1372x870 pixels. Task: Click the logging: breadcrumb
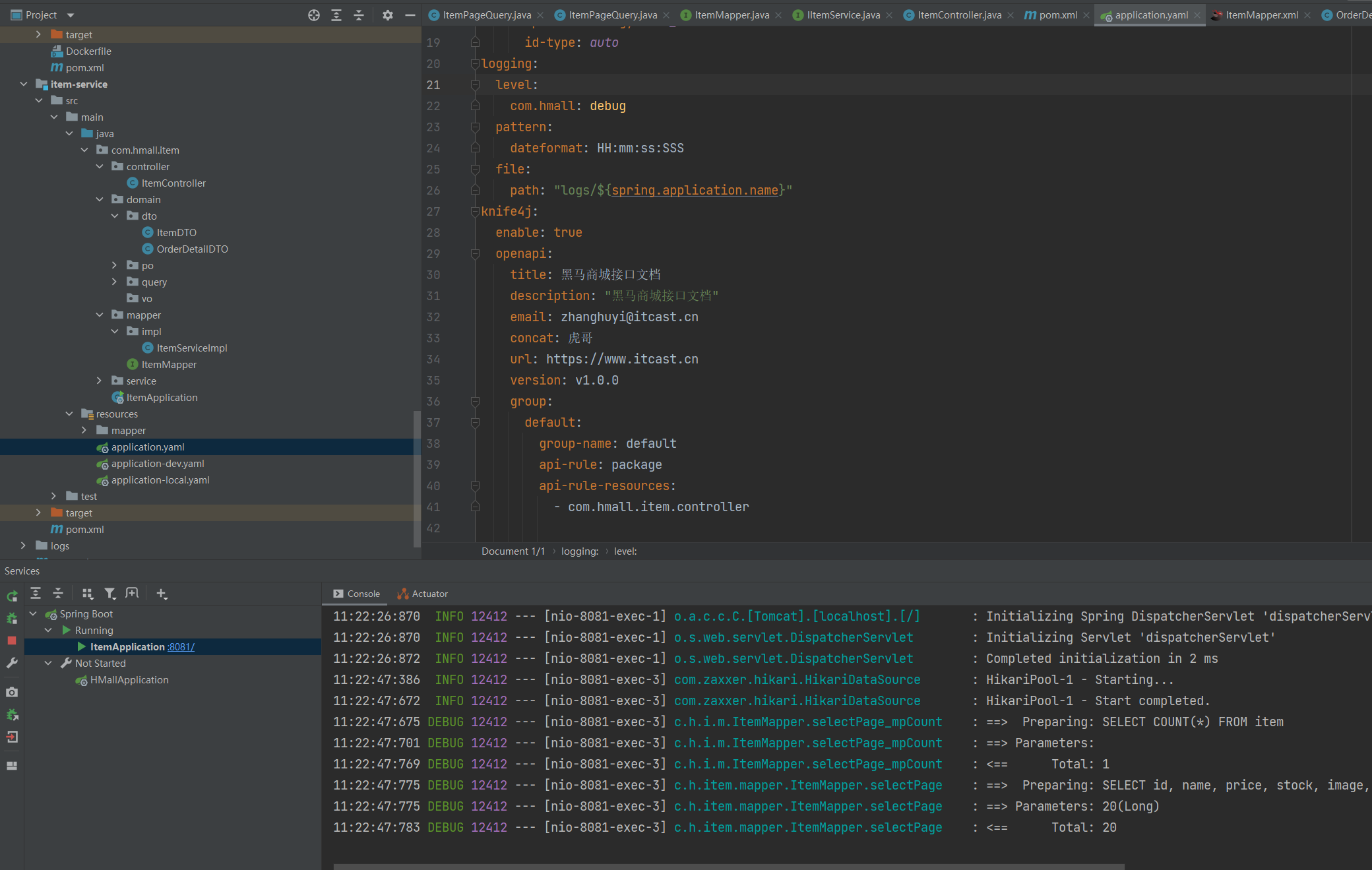(580, 551)
